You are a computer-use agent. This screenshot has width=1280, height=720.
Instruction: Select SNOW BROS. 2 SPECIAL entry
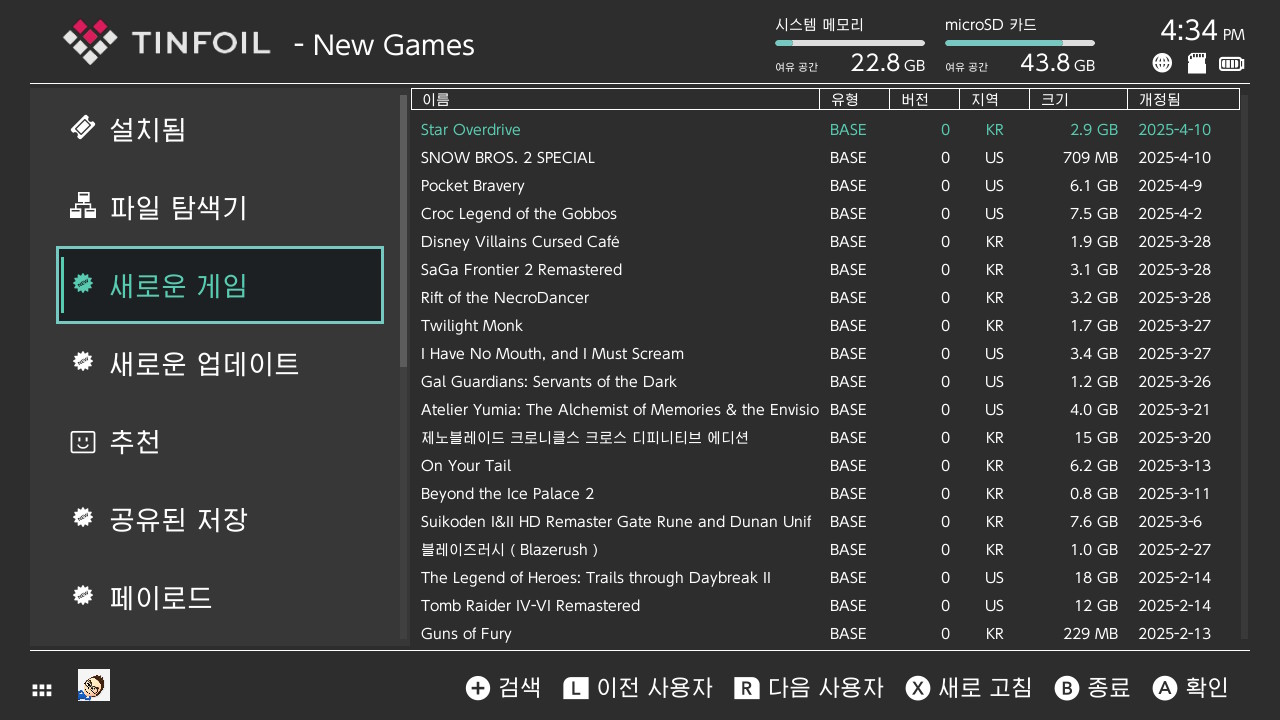pos(826,157)
